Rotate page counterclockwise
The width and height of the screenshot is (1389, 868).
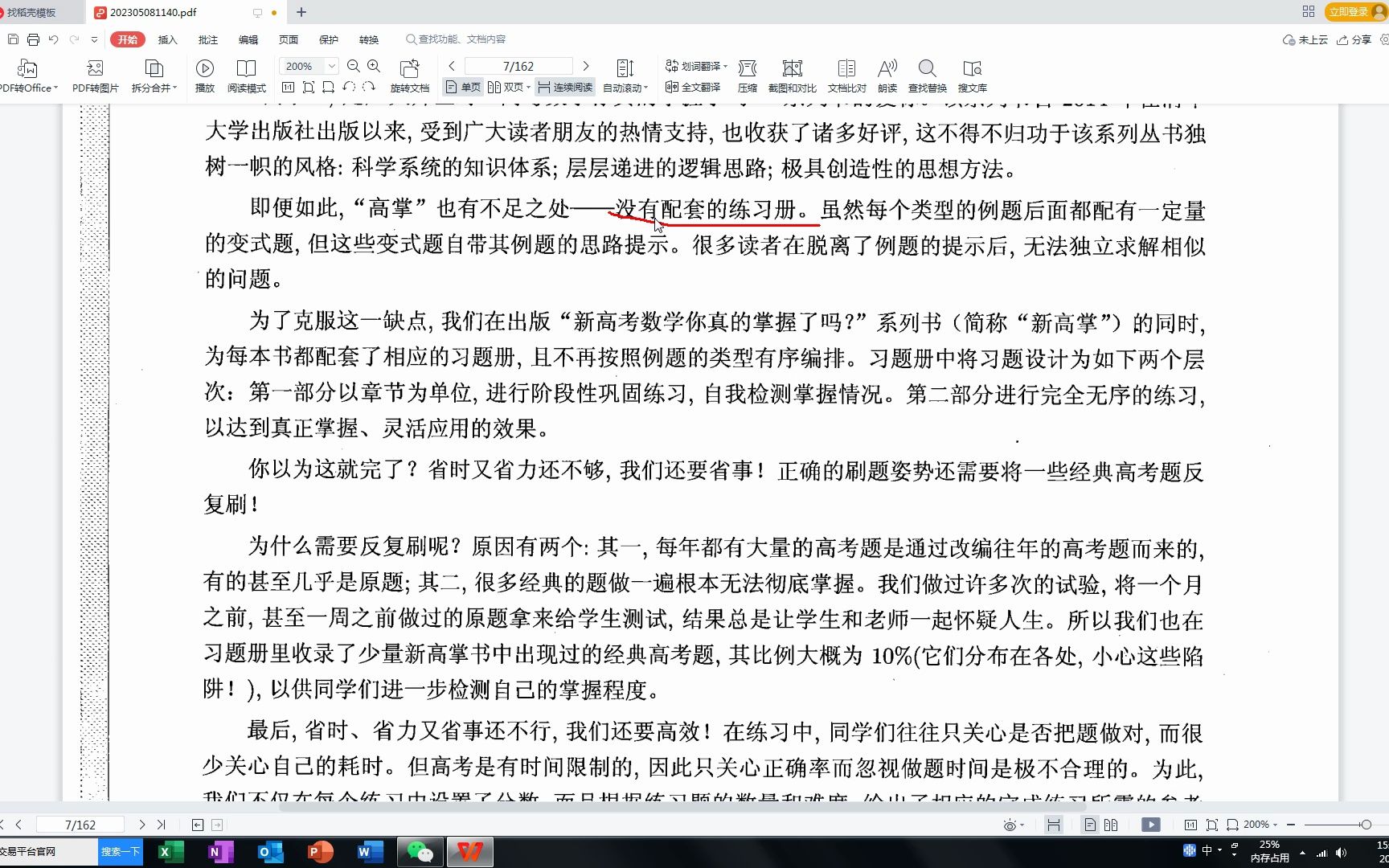349,87
